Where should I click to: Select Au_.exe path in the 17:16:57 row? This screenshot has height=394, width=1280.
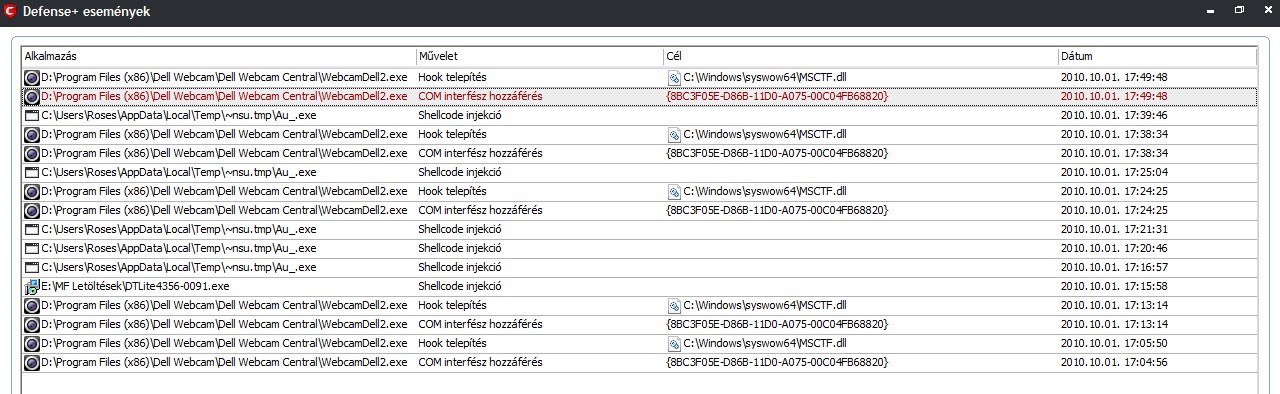tap(179, 267)
